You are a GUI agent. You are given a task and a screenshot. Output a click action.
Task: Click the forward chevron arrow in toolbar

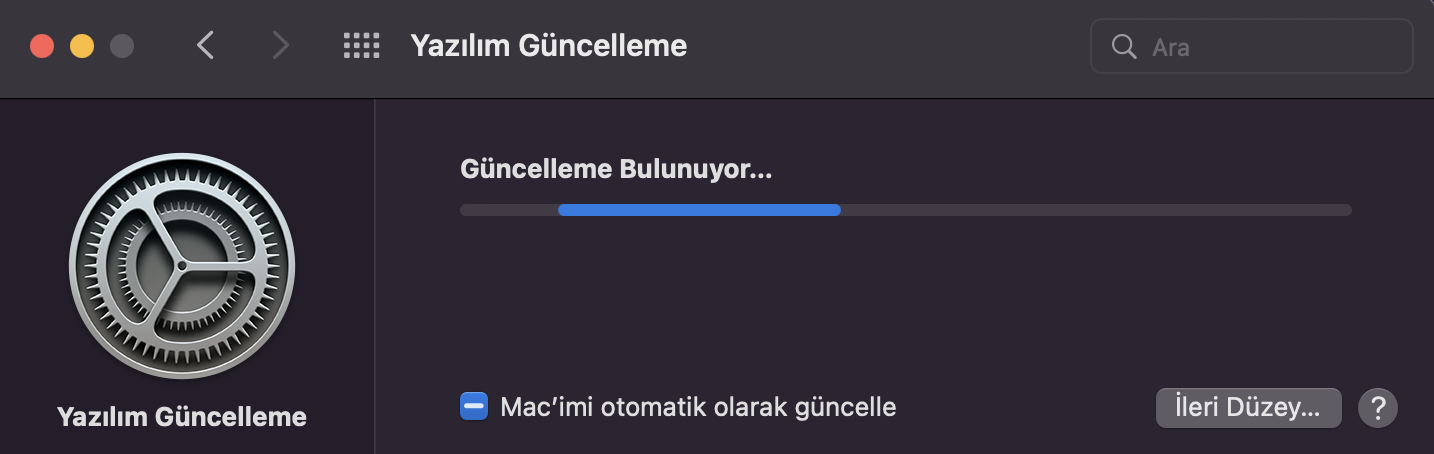point(281,45)
